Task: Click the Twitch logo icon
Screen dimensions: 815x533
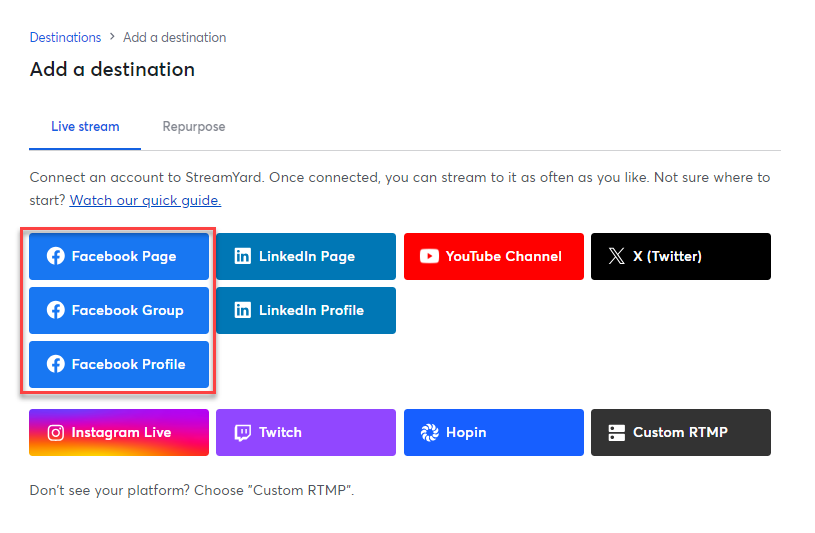Action: 243,433
